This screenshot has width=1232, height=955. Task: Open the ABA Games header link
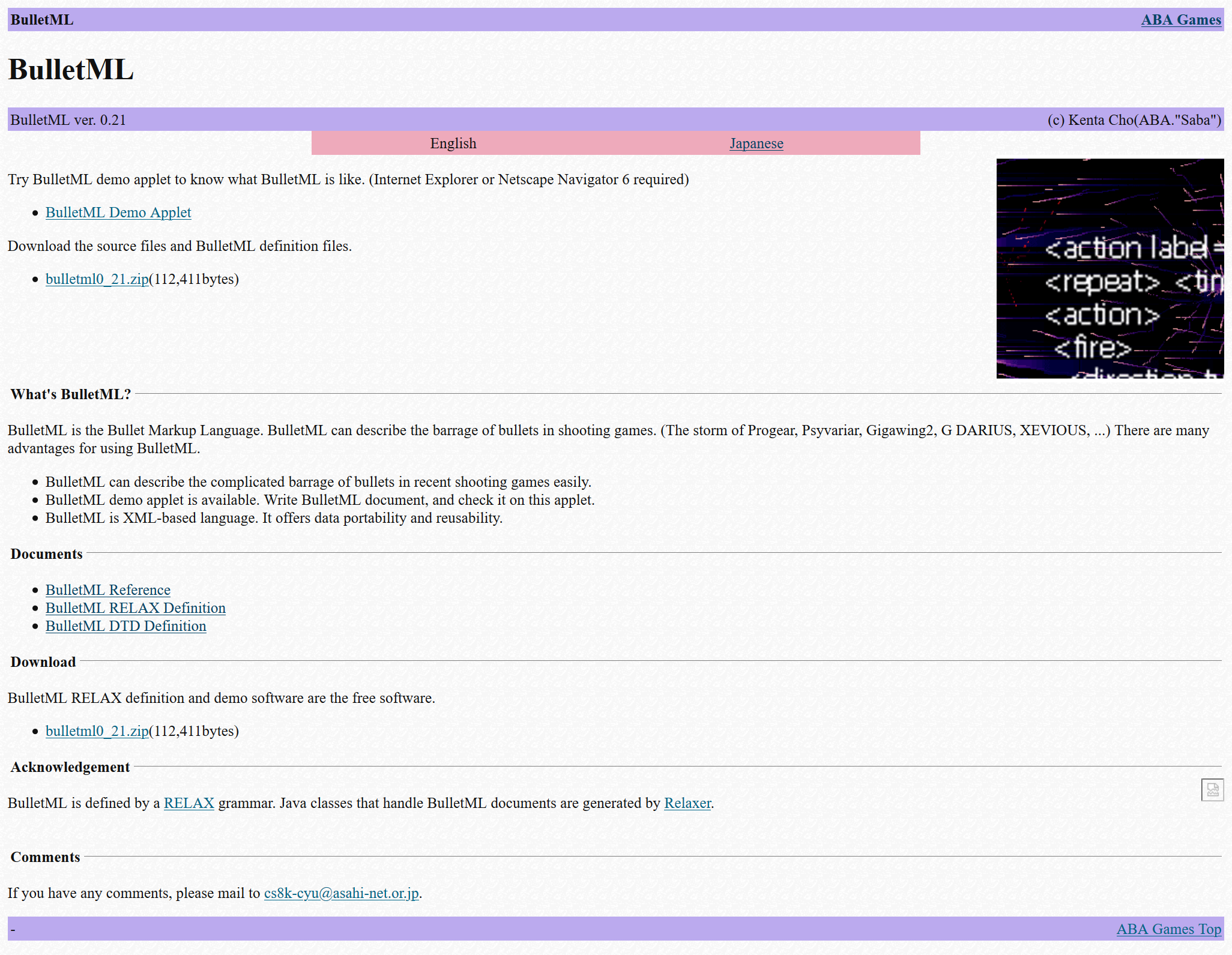1180,20
